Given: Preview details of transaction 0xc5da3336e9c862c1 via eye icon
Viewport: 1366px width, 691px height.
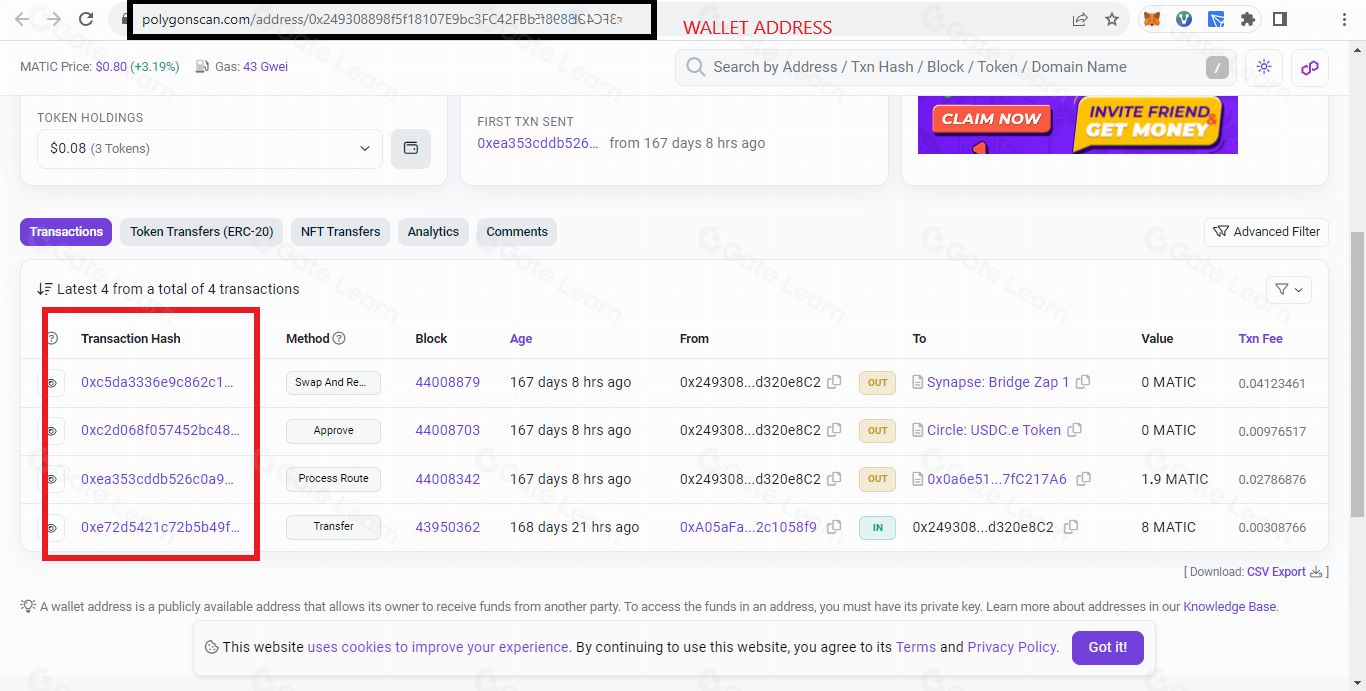Looking at the screenshot, I should click(x=51, y=383).
